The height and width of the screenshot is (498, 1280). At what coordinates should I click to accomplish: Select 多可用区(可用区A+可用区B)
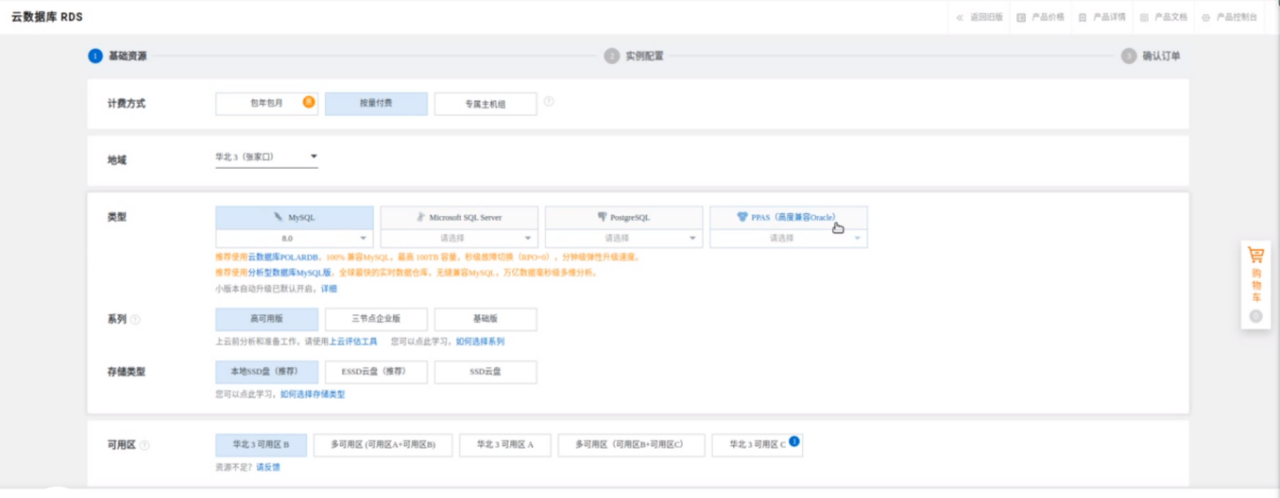pyautogui.click(x=383, y=444)
